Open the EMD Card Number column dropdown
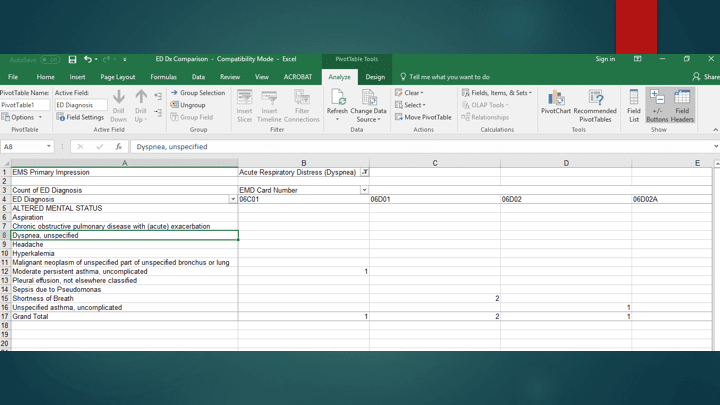720x405 pixels. click(364, 190)
